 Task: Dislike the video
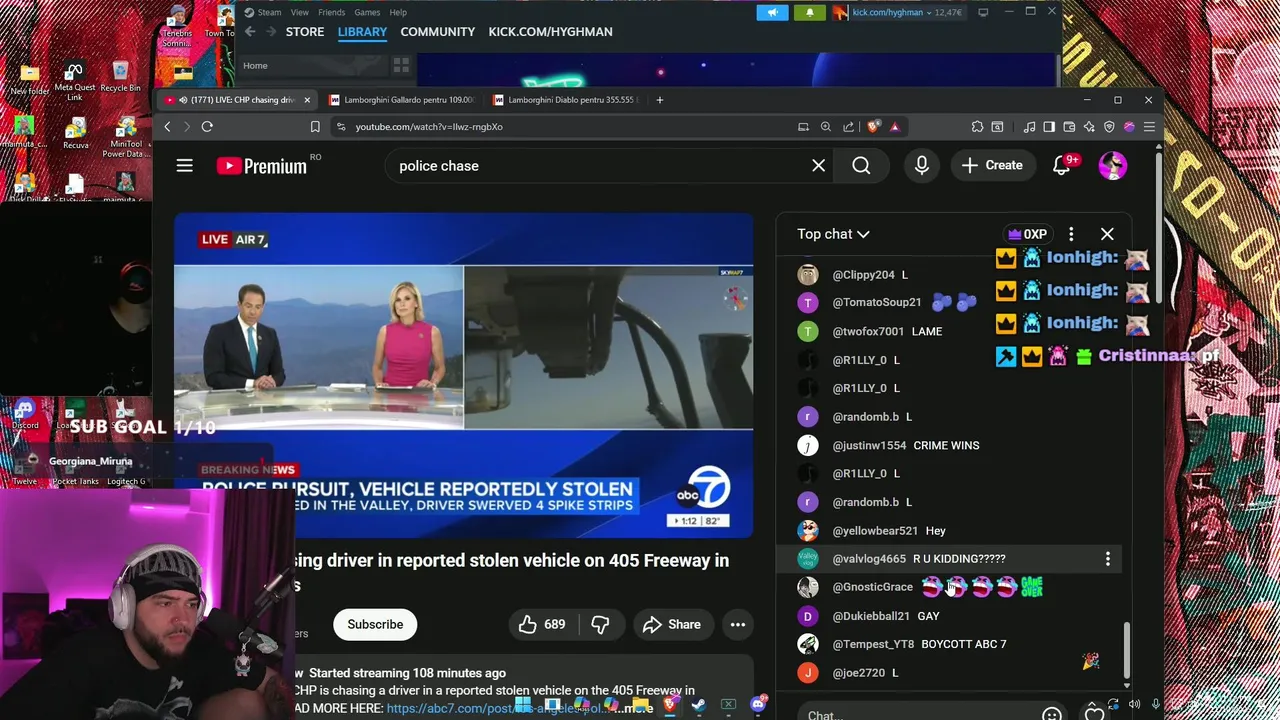tap(600, 624)
